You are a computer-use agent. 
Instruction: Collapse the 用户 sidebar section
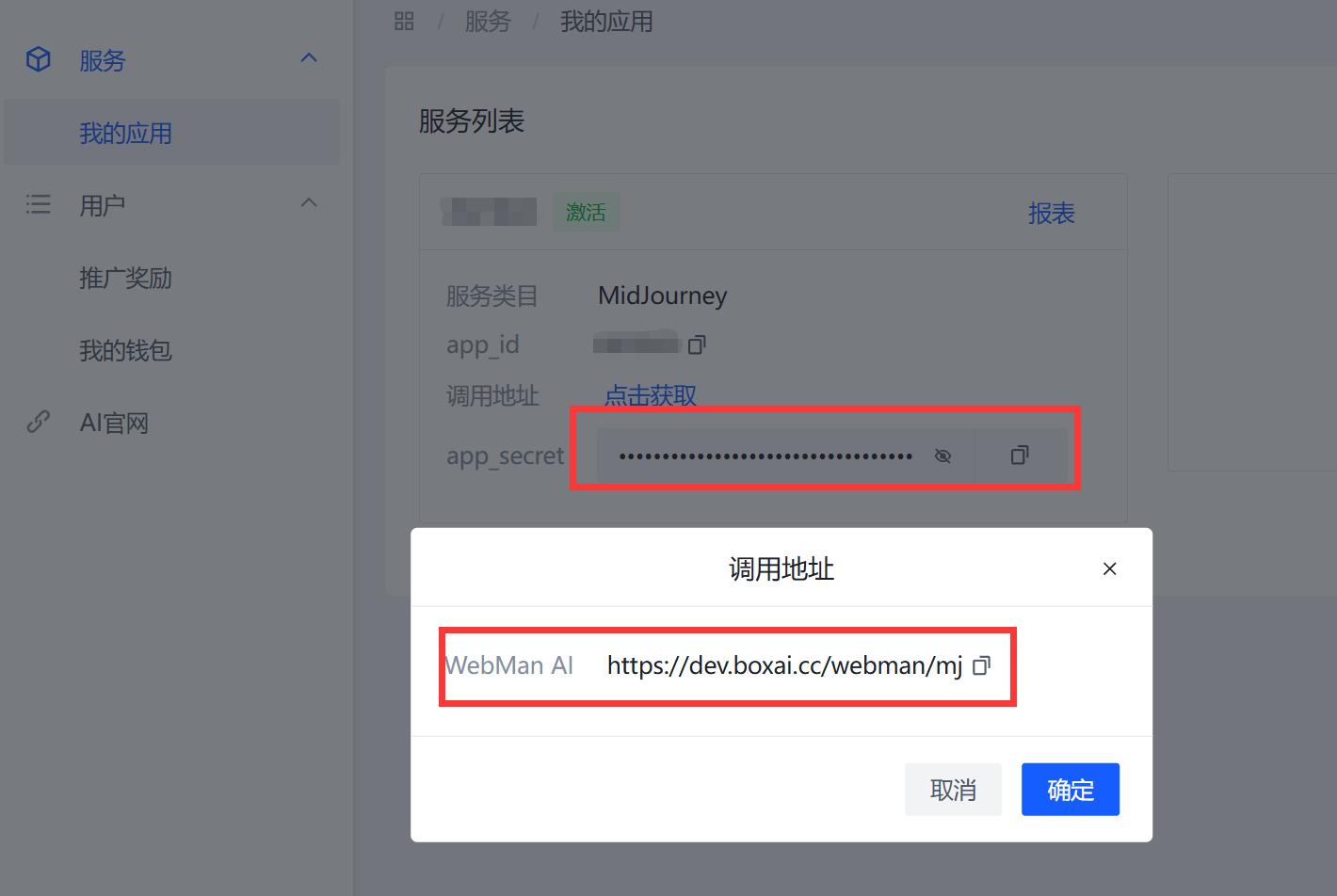click(309, 203)
